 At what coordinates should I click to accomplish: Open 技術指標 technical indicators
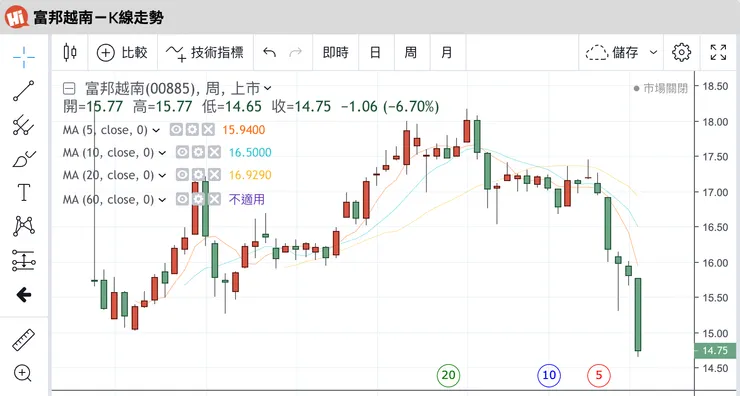(204, 52)
